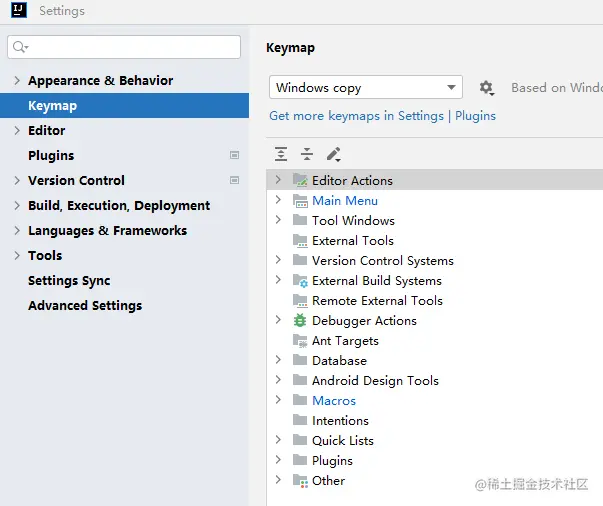Screen dimensions: 603x506
Task: Click the Editor Actions folder icon
Action: pos(300,181)
